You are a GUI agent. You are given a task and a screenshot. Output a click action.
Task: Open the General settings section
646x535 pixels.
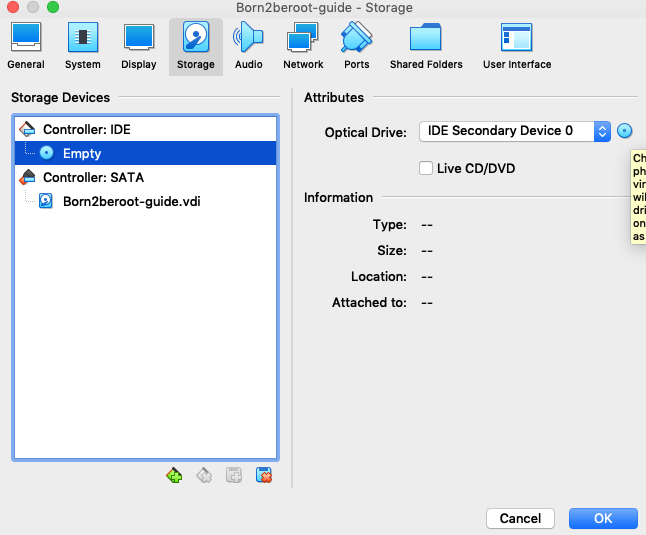(26, 47)
